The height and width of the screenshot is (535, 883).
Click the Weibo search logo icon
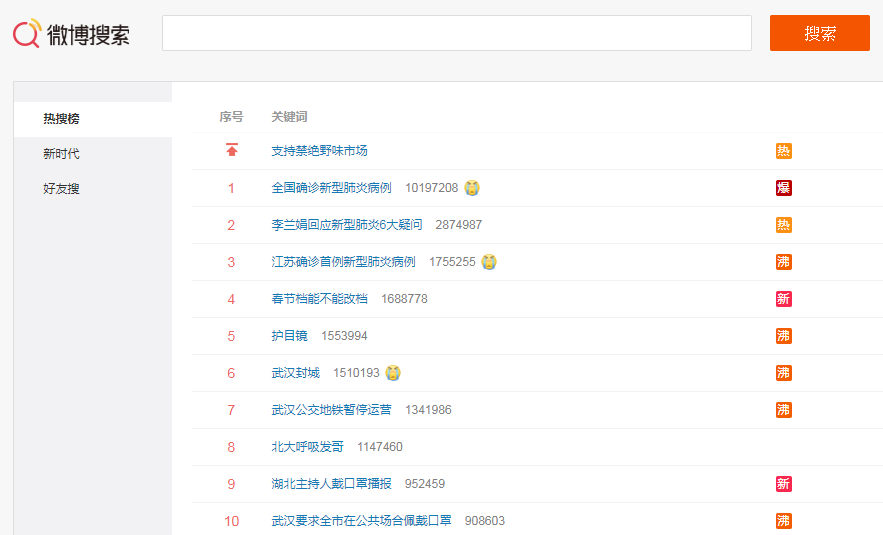pos(27,33)
